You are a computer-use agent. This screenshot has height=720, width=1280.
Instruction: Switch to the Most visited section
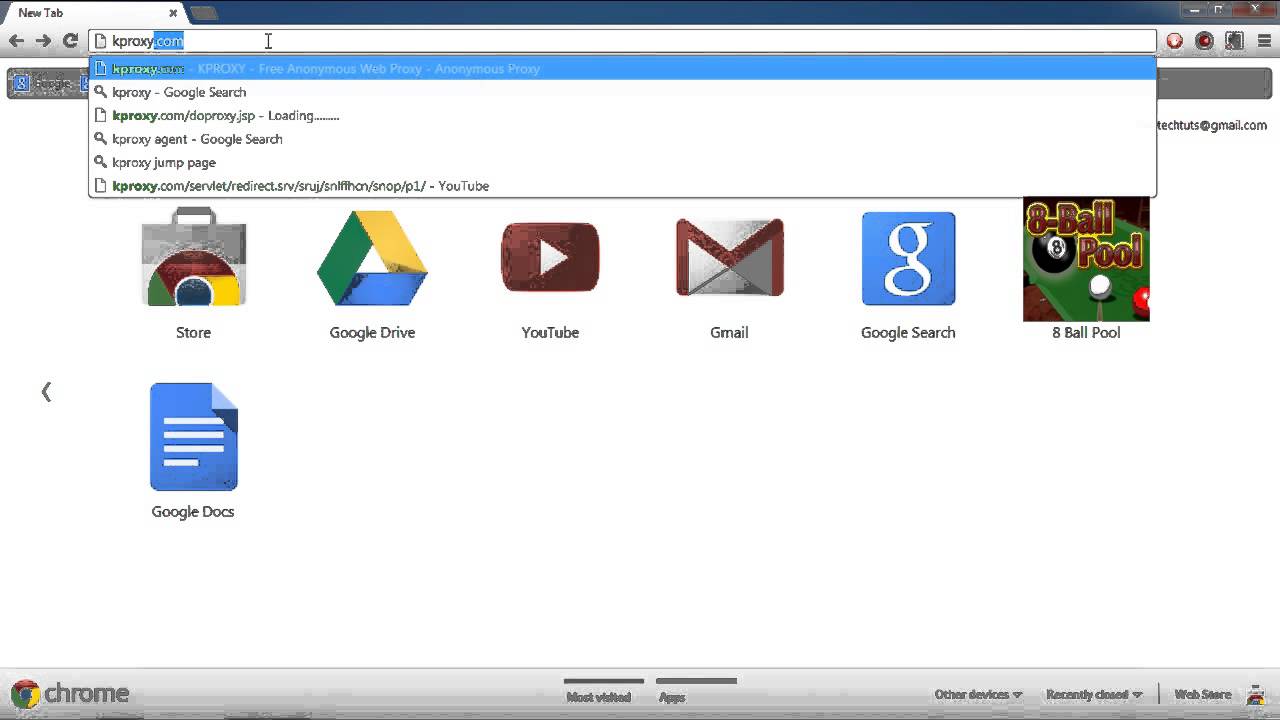598,697
